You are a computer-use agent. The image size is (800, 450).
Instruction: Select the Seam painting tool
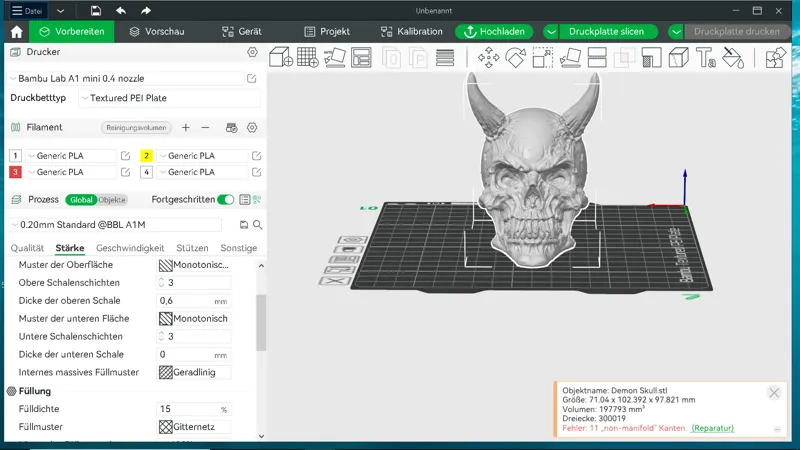click(x=679, y=57)
